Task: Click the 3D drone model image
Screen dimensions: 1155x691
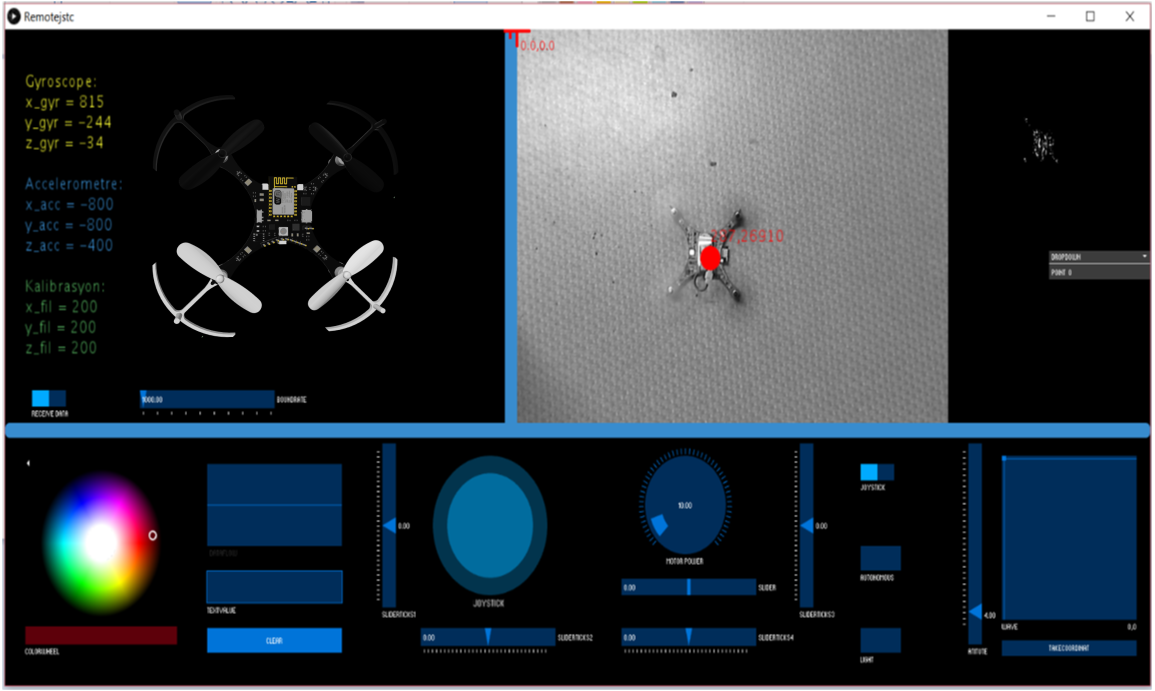Action: coord(275,216)
